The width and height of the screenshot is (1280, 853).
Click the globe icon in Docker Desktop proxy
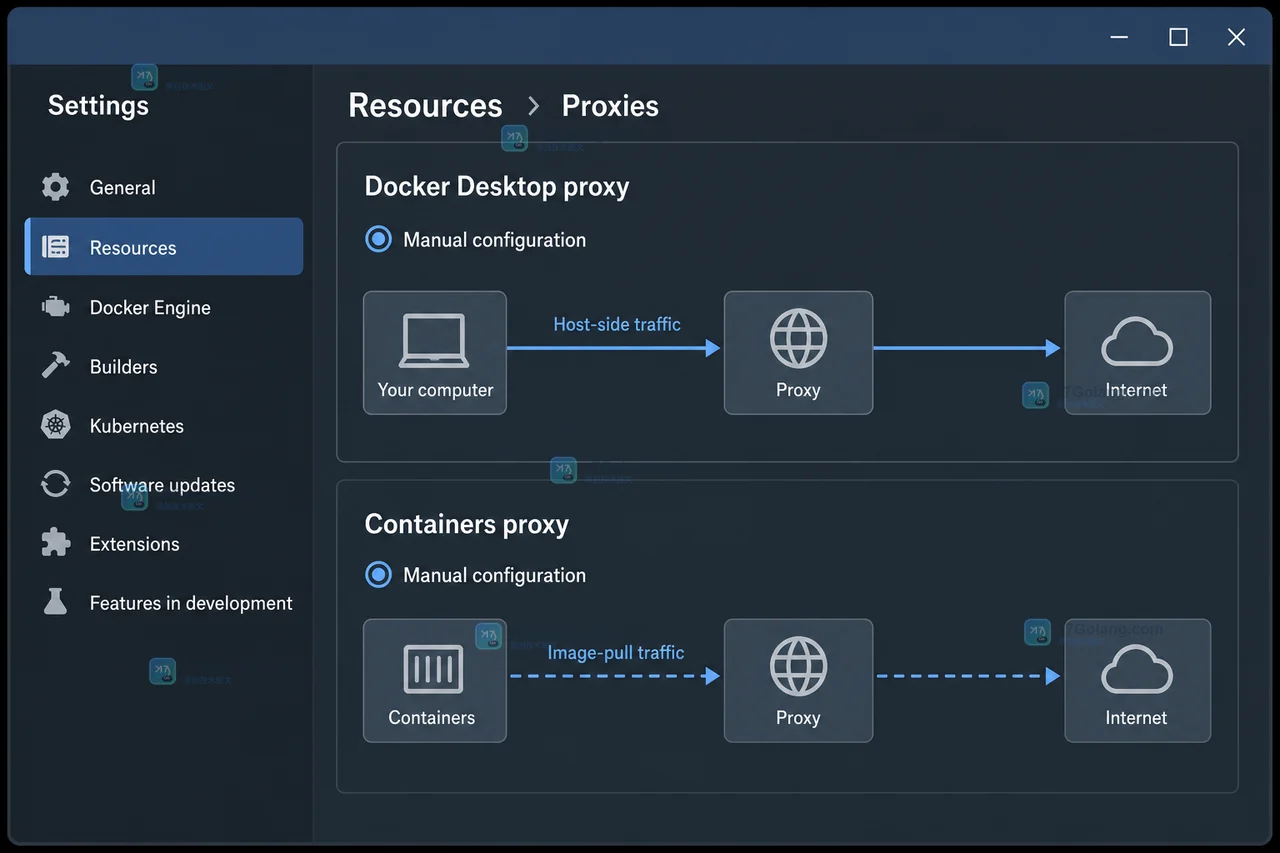point(798,339)
